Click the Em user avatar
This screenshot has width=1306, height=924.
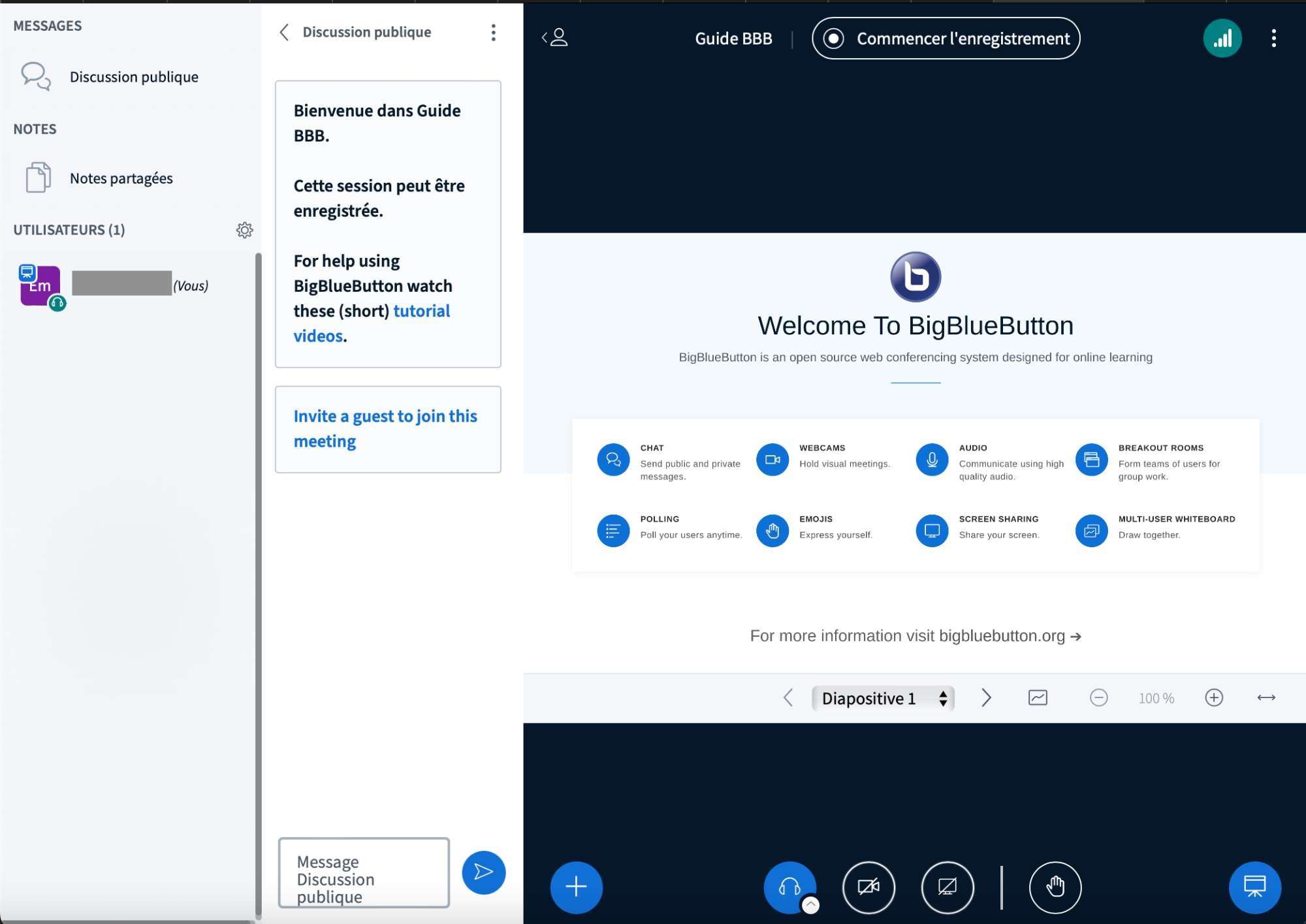[40, 285]
